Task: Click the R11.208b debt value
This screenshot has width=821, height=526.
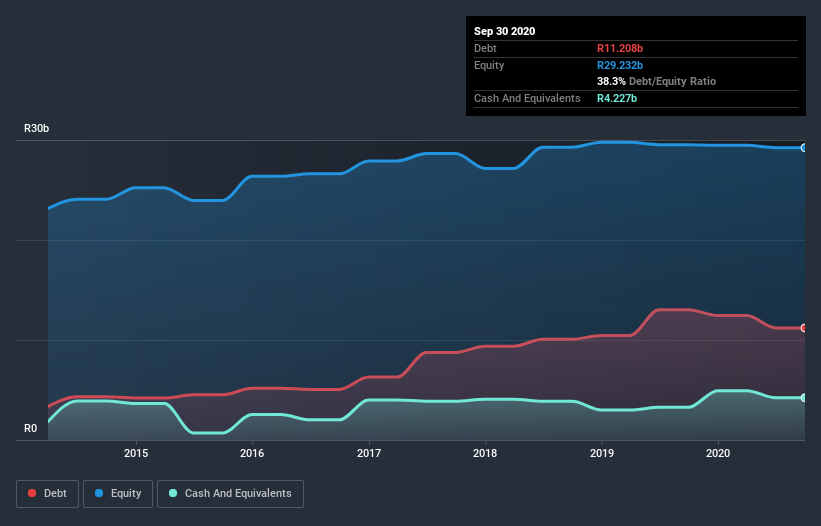Action: (620, 48)
